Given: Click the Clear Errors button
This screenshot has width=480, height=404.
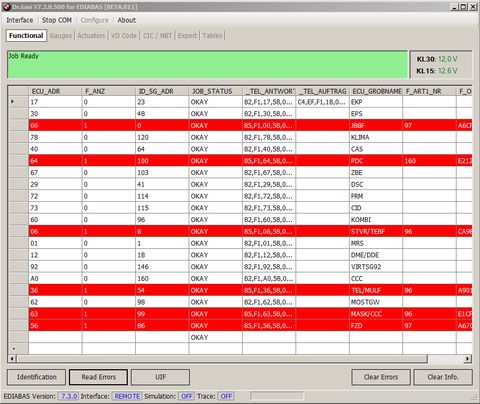Looking at the screenshot, I should 381,377.
